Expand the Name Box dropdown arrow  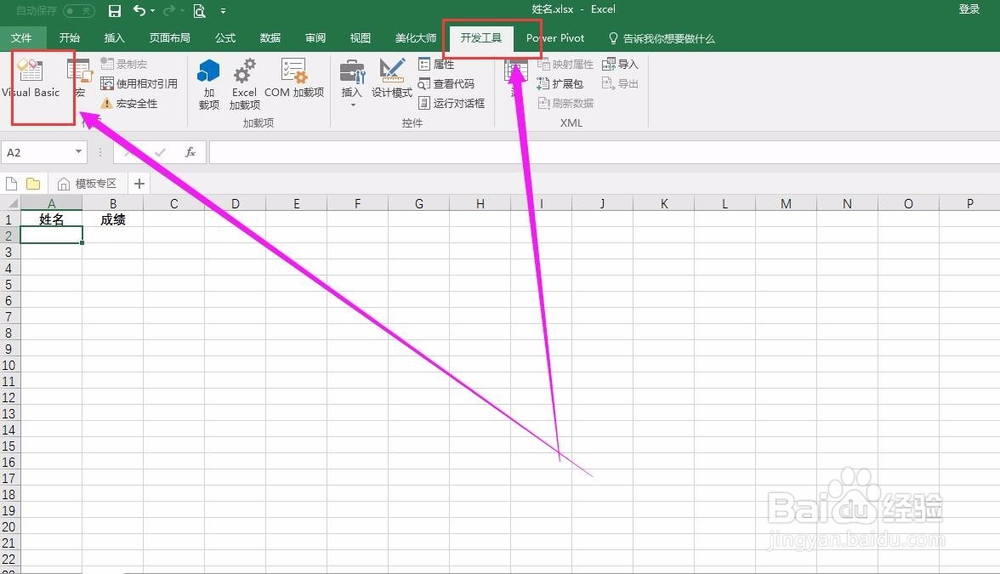[x=78, y=152]
